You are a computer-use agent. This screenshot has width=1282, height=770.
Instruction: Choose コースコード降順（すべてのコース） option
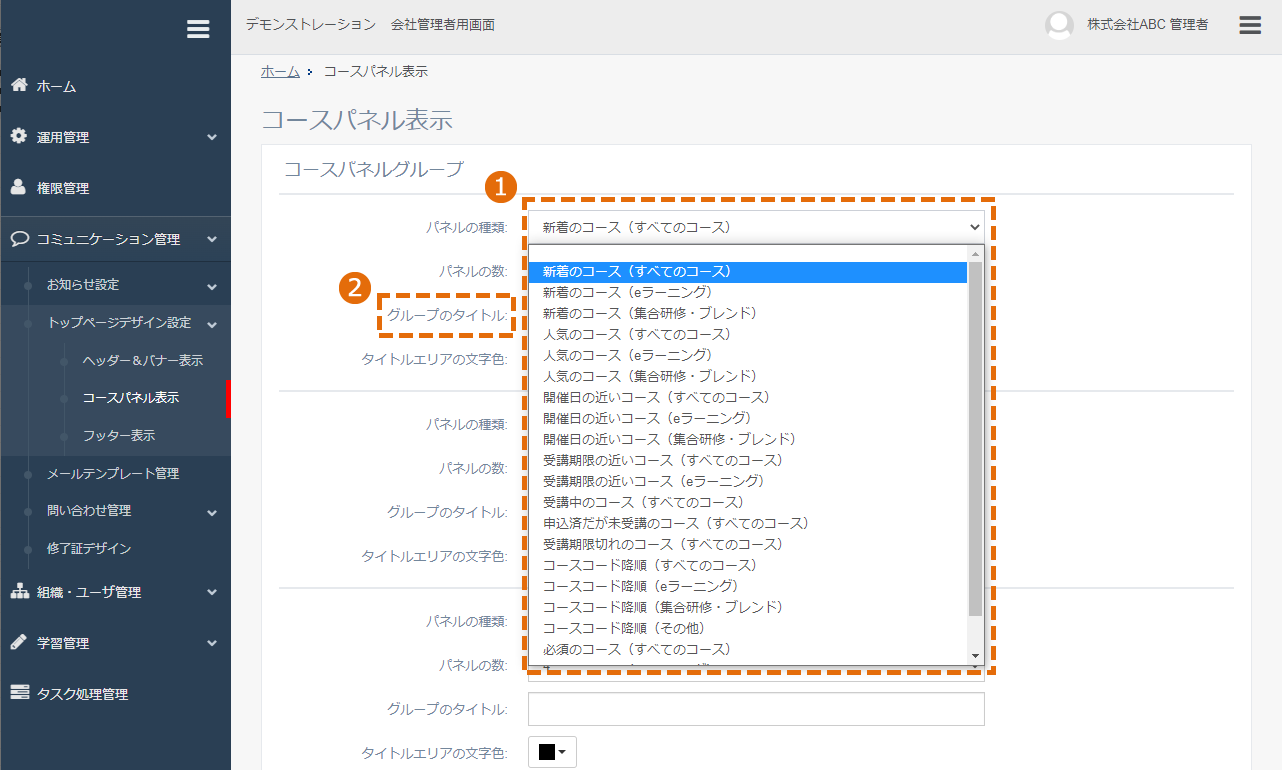pos(748,565)
